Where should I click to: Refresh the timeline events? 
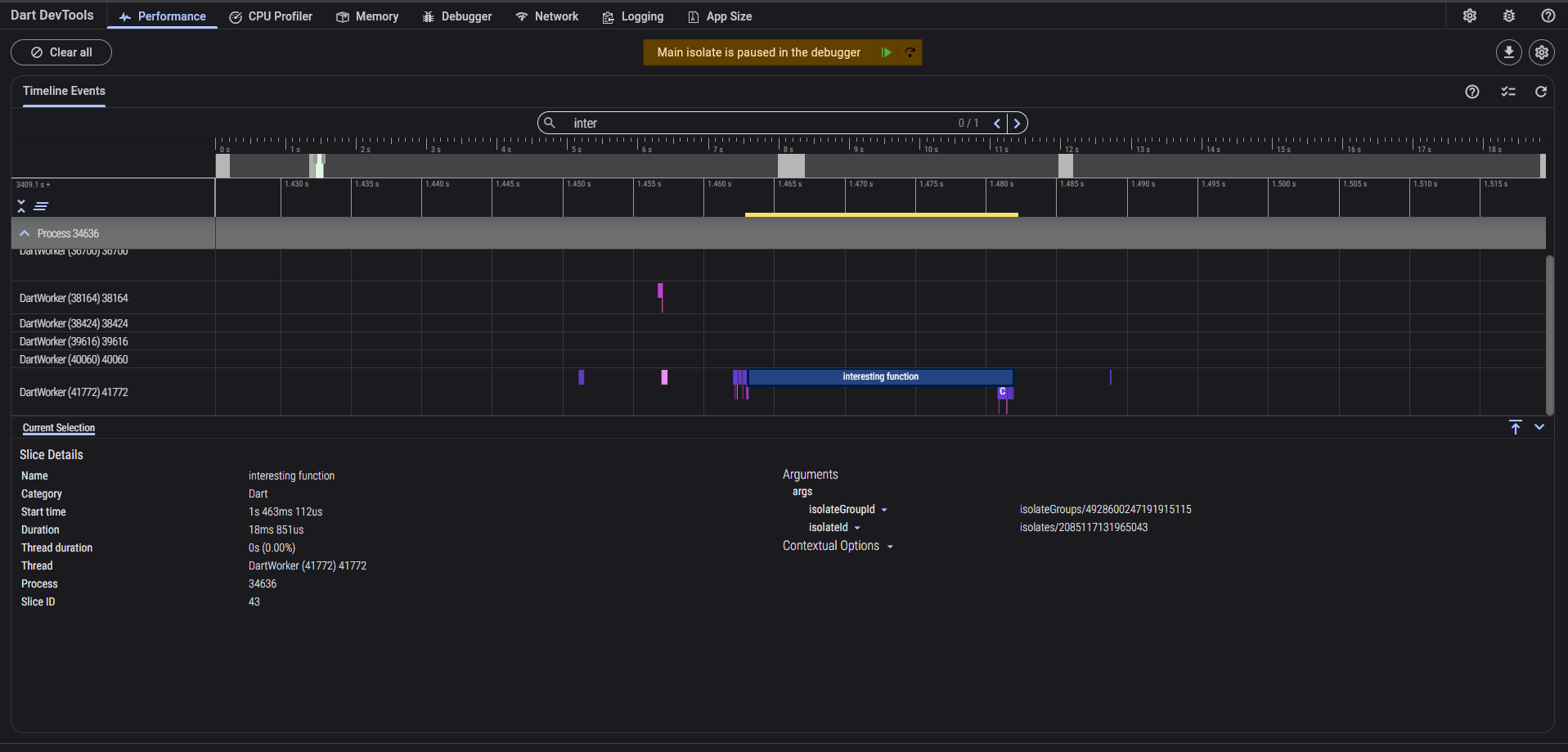1541,92
